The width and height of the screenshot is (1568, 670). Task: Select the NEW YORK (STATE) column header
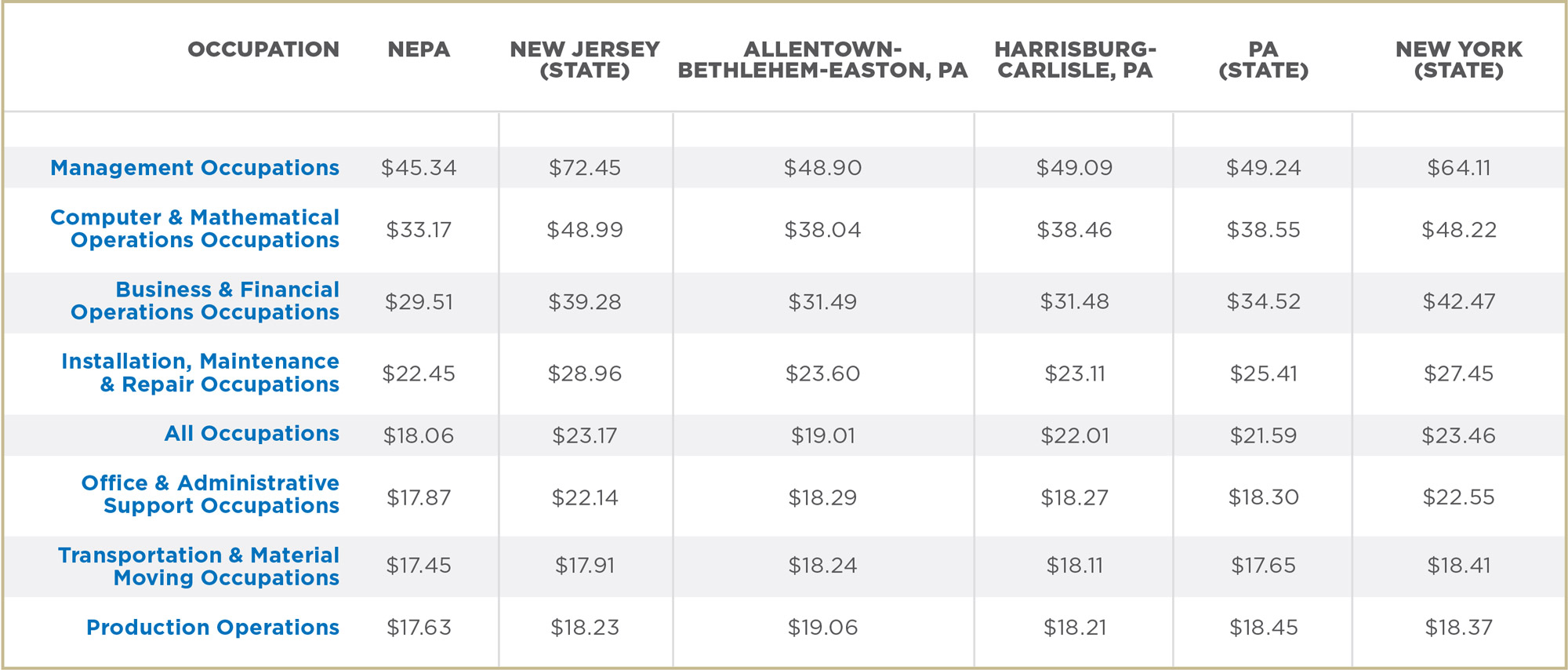pos(1458,60)
